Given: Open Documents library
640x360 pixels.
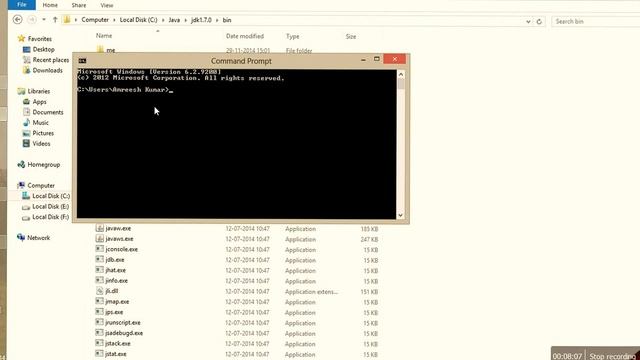Looking at the screenshot, I should point(47,112).
